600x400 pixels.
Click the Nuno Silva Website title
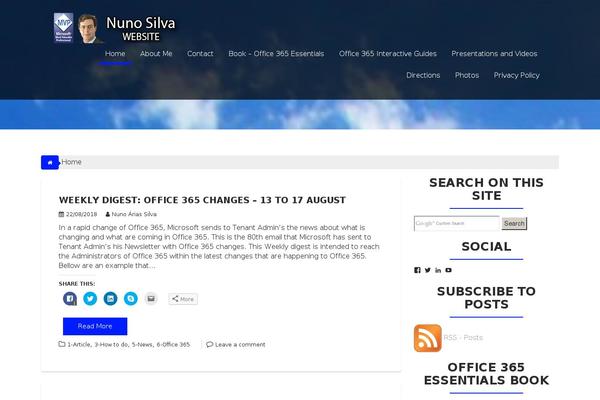pos(140,29)
